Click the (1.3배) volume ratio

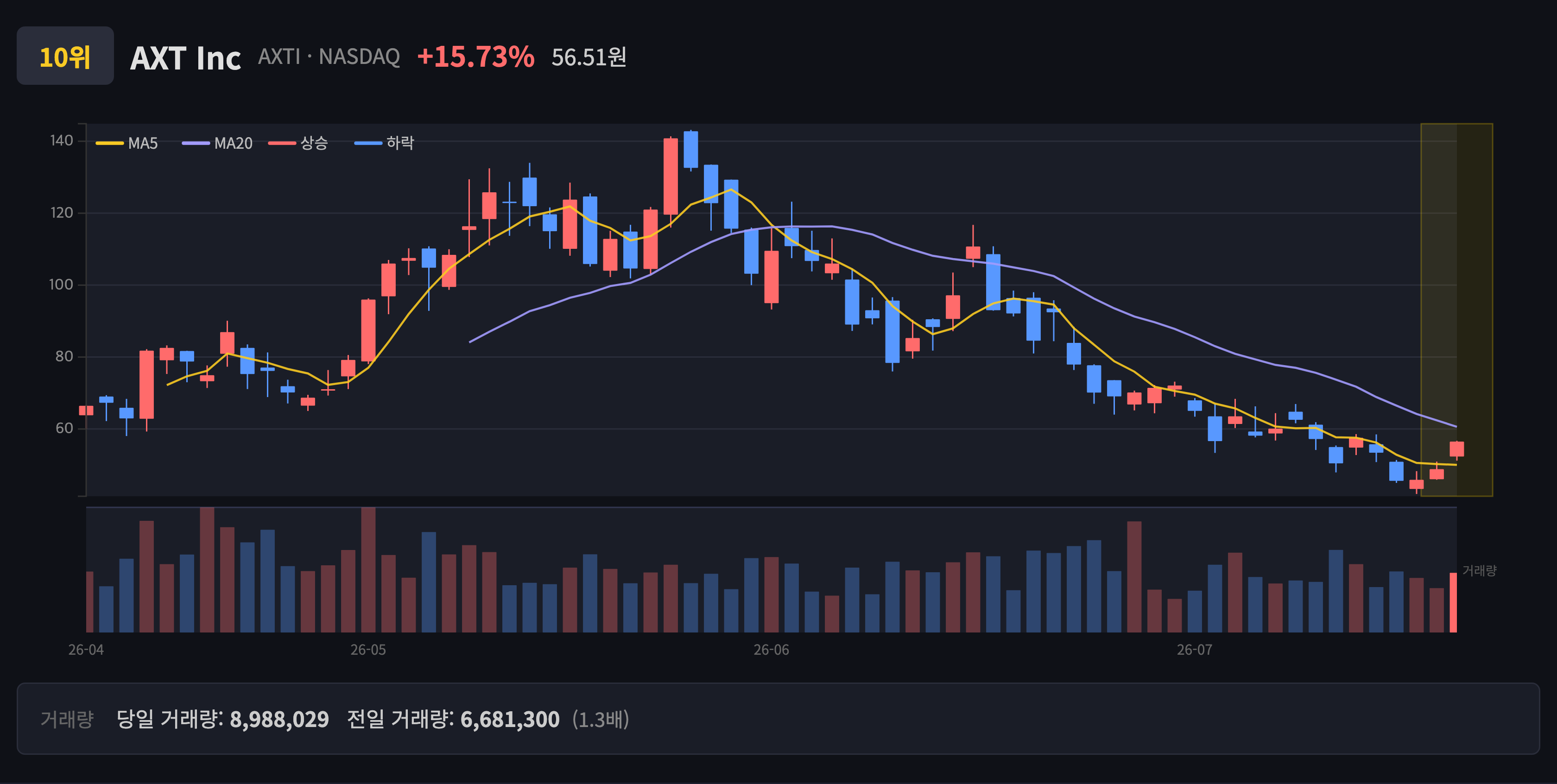click(601, 719)
